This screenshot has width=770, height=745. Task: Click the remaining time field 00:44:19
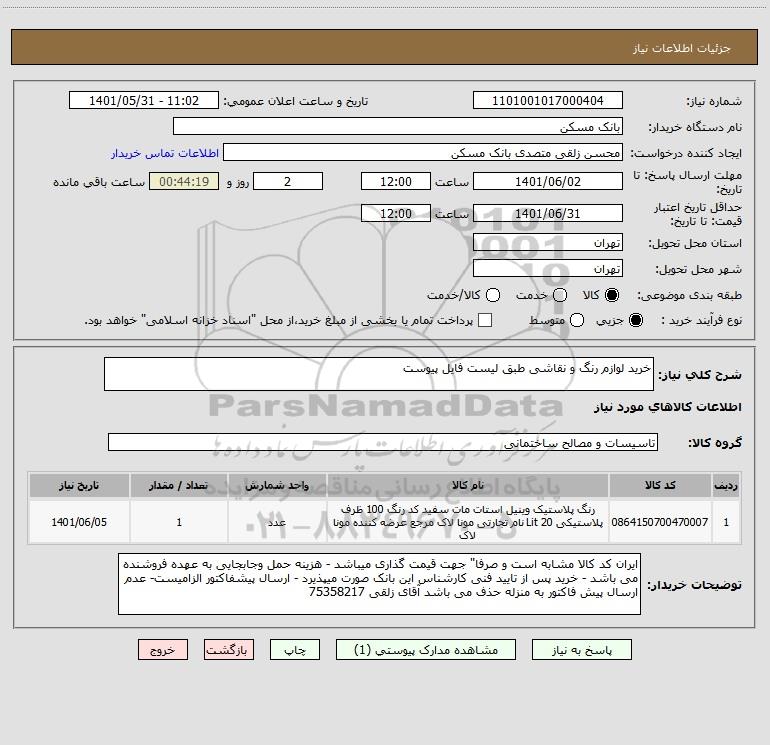(x=184, y=181)
